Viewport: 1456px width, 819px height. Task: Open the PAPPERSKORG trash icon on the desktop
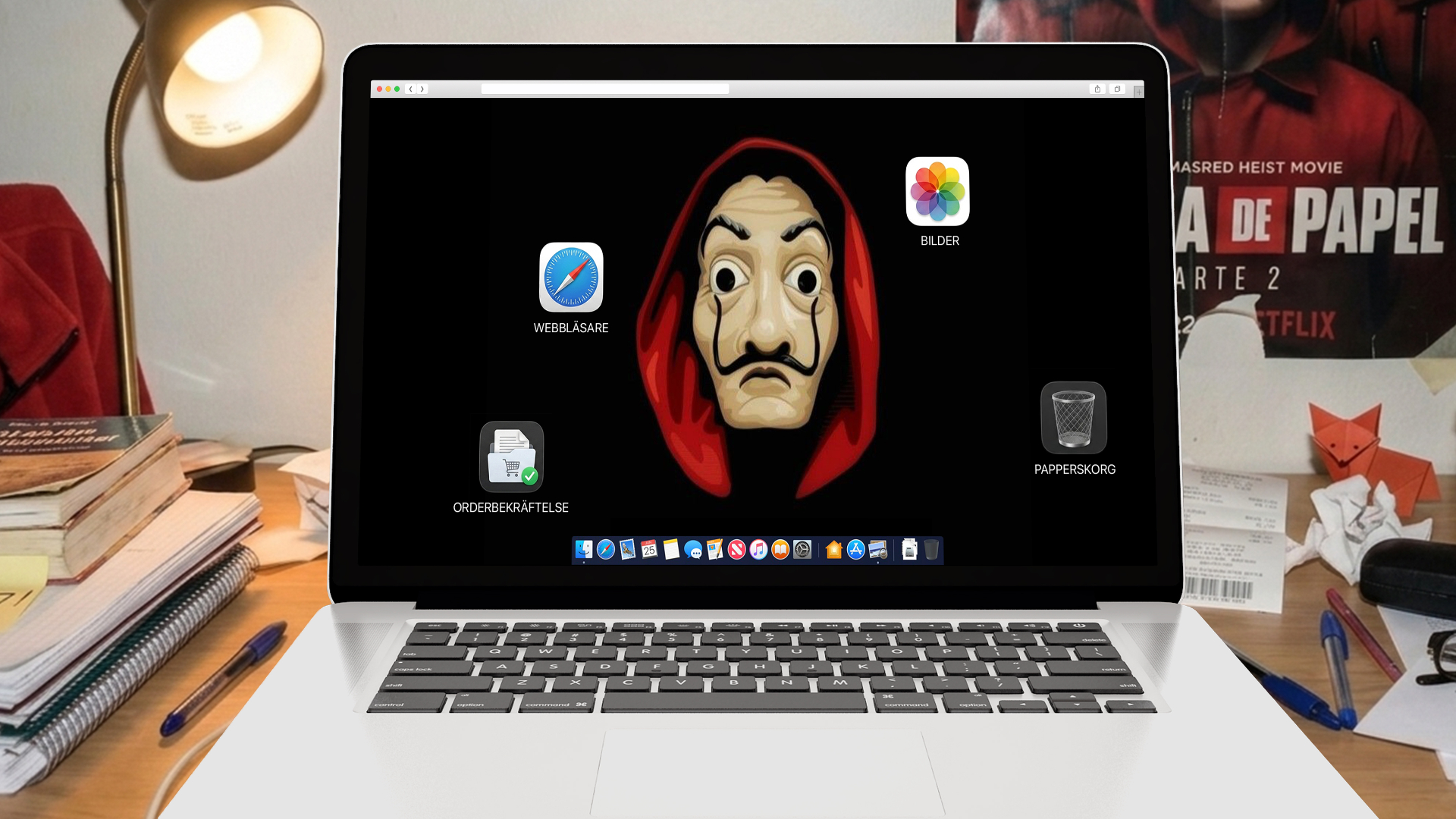[1074, 418]
